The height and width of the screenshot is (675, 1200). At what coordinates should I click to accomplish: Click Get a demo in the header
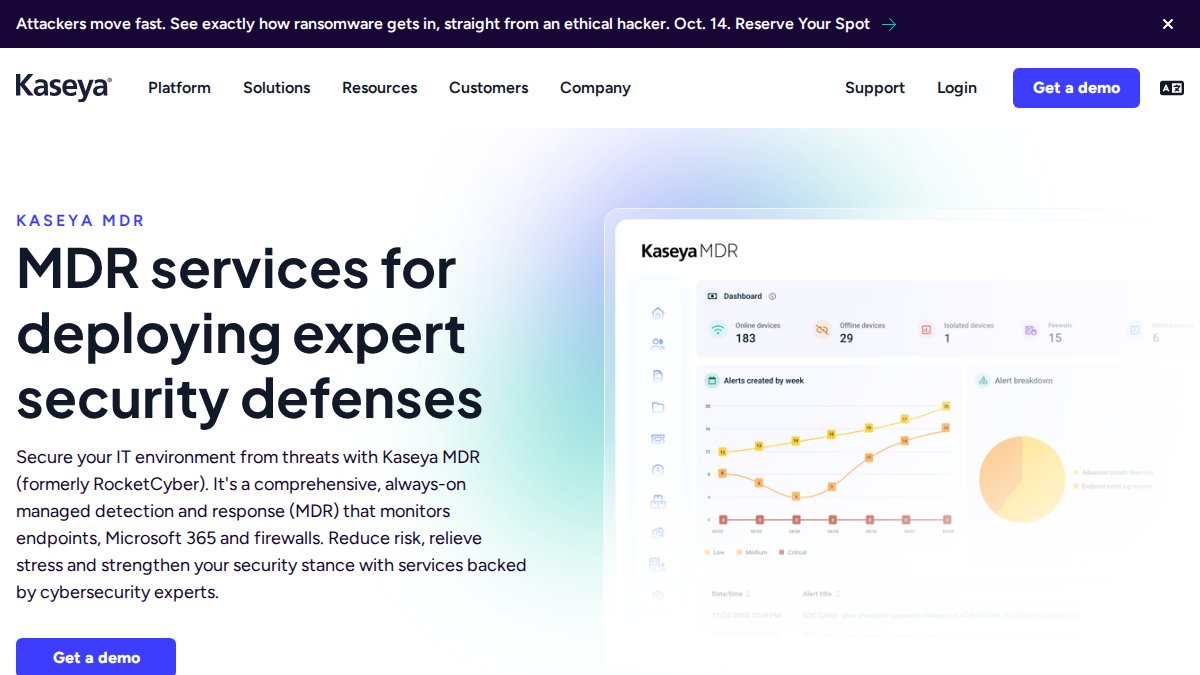[x=1076, y=88]
